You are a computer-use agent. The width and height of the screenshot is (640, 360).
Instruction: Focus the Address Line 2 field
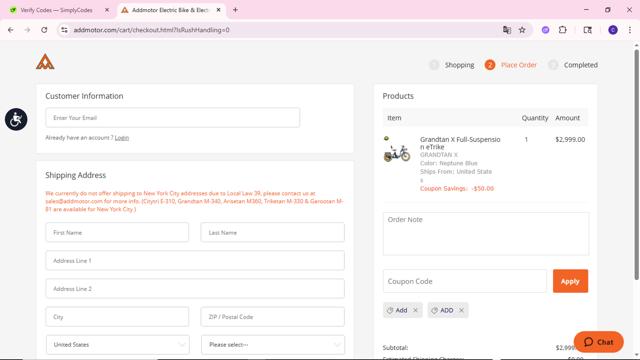[195, 289]
